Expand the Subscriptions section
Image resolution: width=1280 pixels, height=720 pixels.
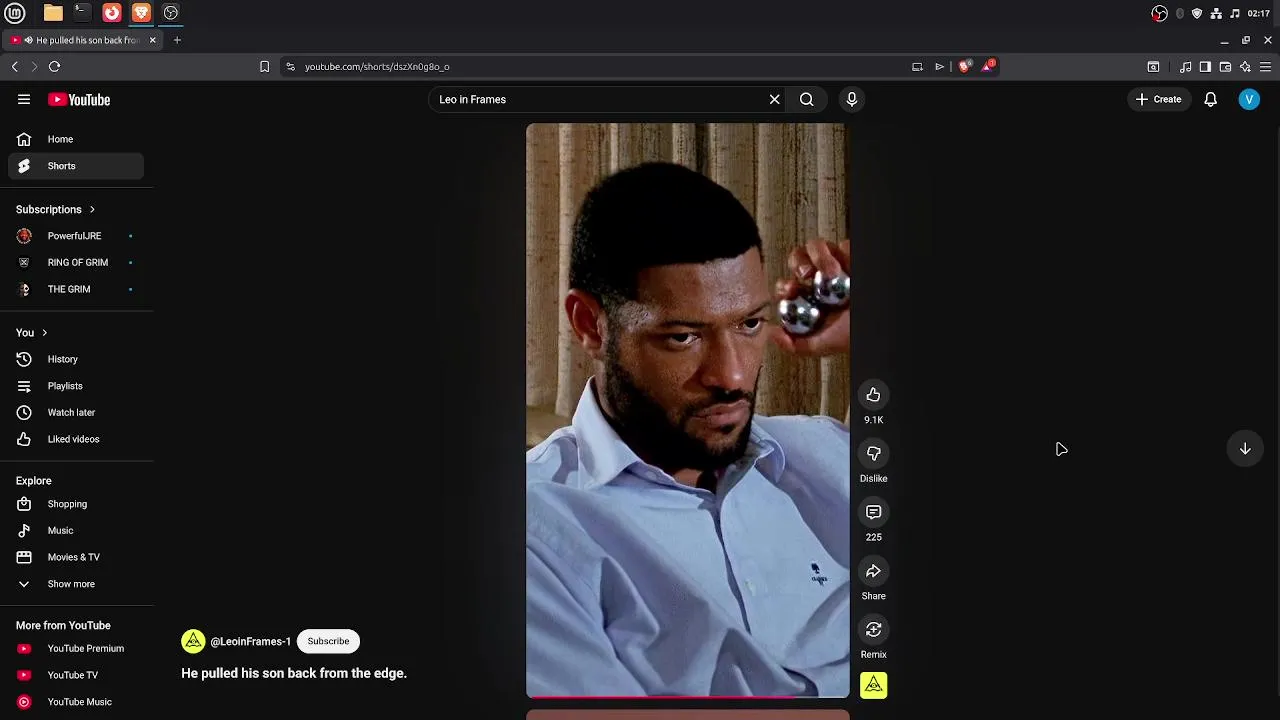[x=56, y=210]
